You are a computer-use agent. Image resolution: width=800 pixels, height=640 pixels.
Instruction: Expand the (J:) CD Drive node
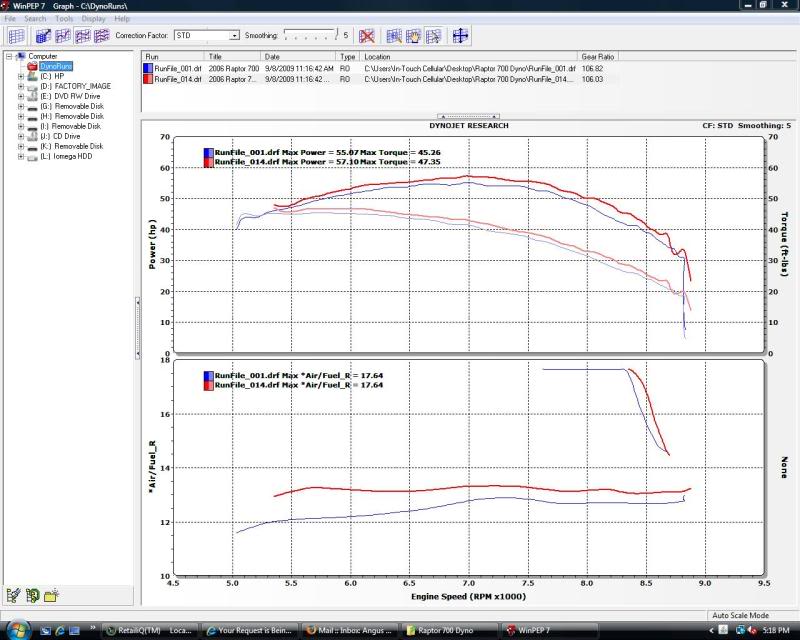(x=20, y=136)
